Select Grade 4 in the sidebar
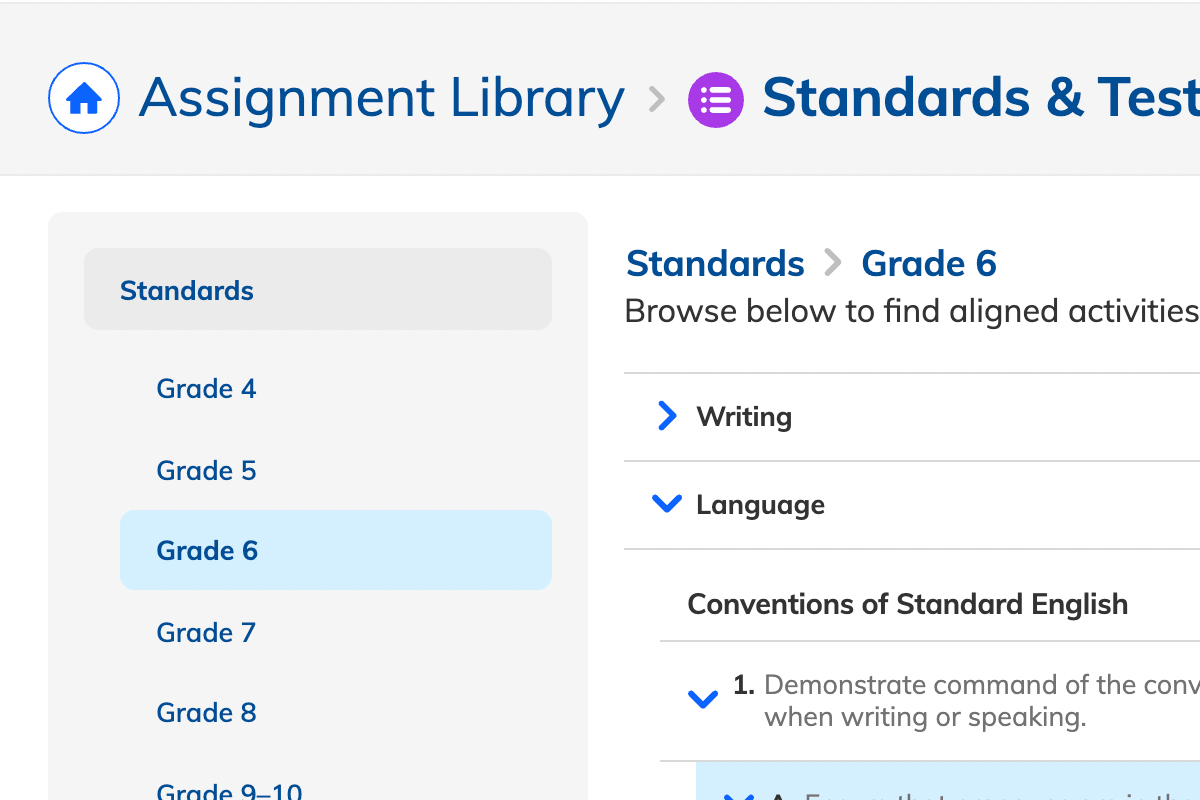Viewport: 1200px width, 800px height. click(206, 389)
